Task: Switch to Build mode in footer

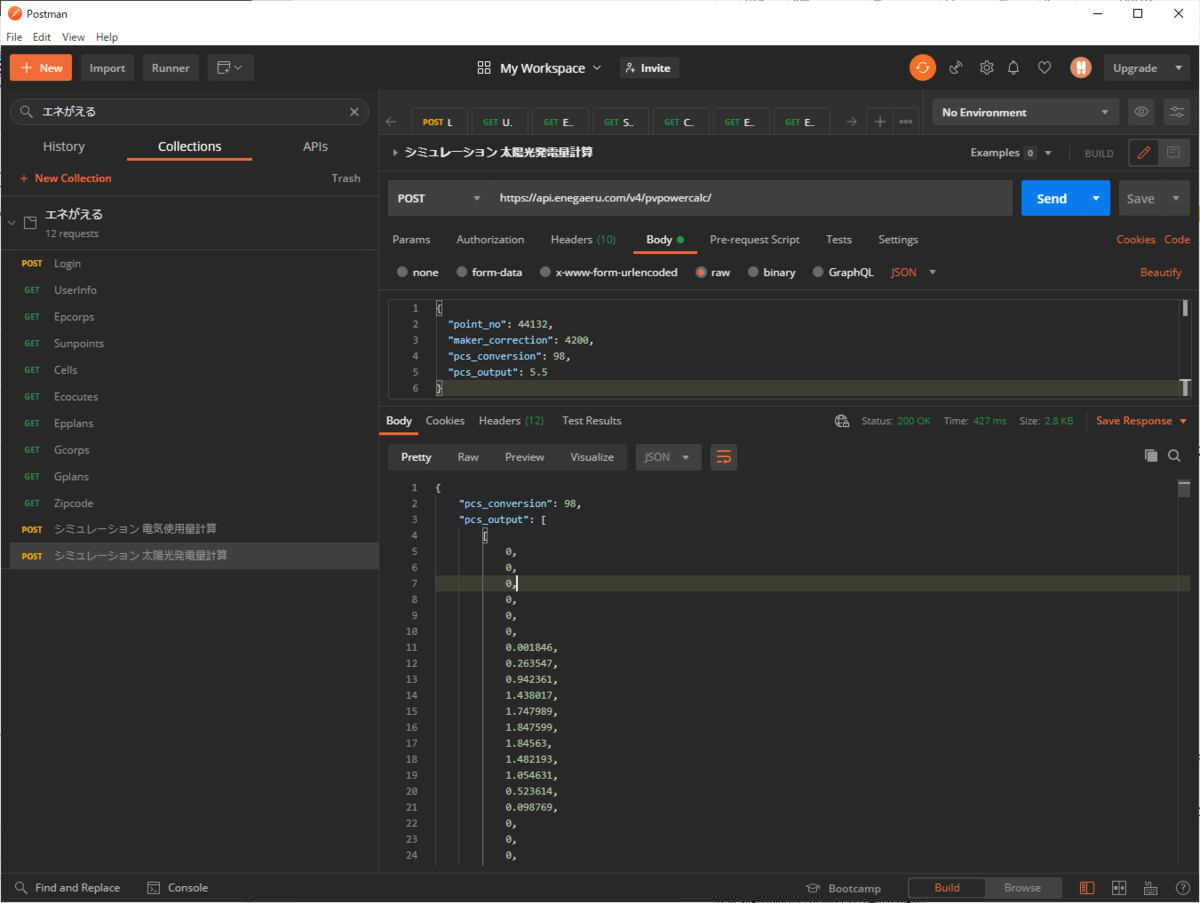Action: (947, 888)
